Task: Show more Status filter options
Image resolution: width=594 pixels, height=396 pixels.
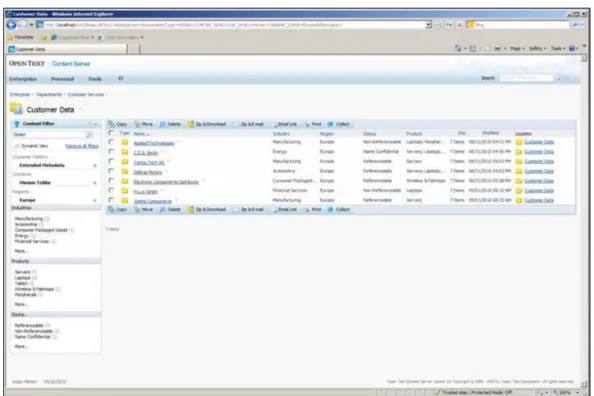Action: click(21, 346)
